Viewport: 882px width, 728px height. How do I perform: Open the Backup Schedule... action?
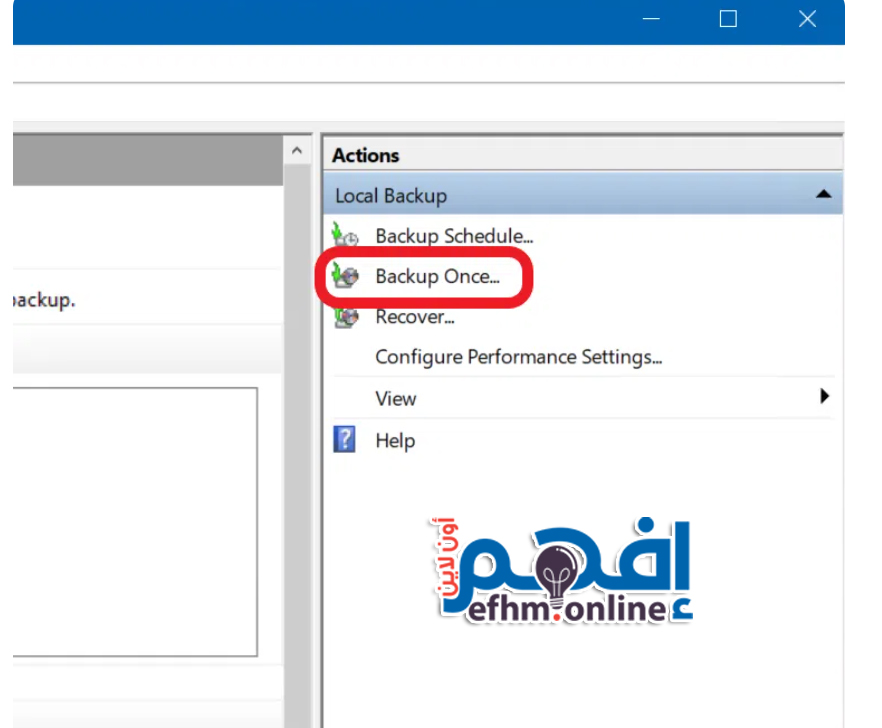(x=454, y=236)
